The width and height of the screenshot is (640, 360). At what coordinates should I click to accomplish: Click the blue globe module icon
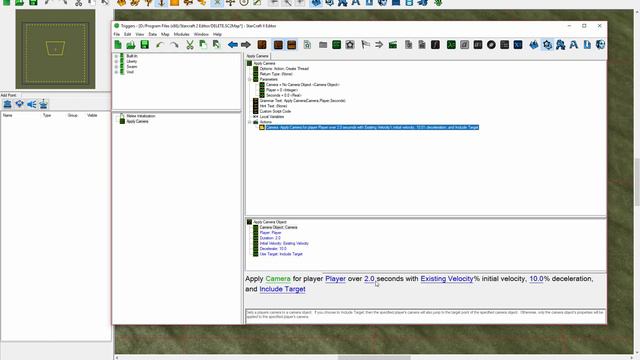pos(600,45)
